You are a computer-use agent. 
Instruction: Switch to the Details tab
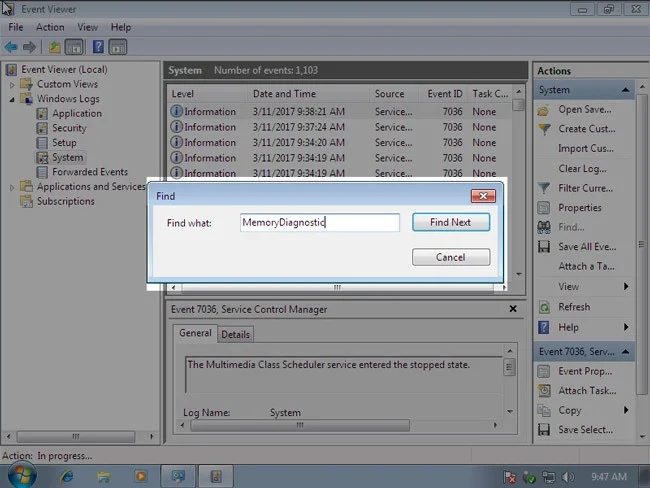pos(235,334)
